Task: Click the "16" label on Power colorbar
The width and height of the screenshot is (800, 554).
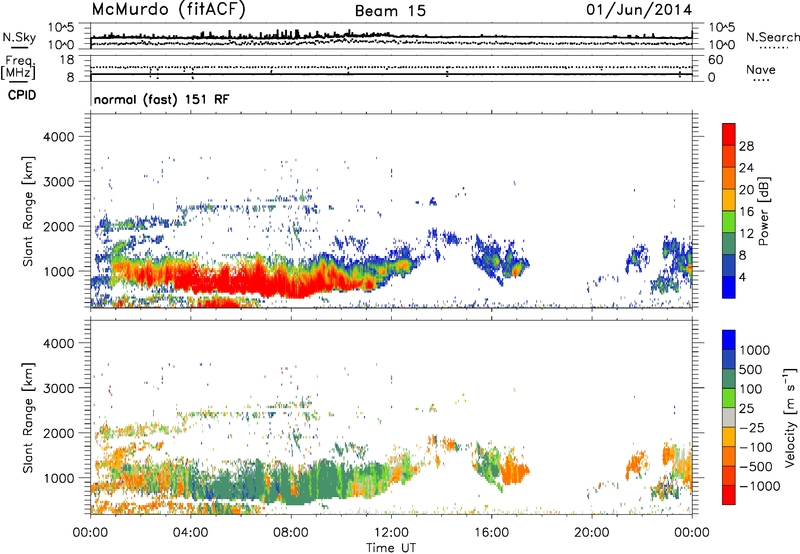Action: click(746, 212)
